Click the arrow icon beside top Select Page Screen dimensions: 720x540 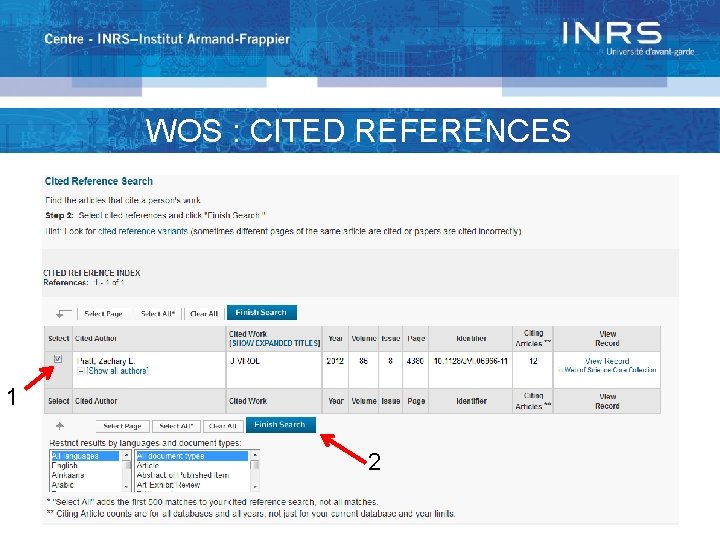(63, 314)
